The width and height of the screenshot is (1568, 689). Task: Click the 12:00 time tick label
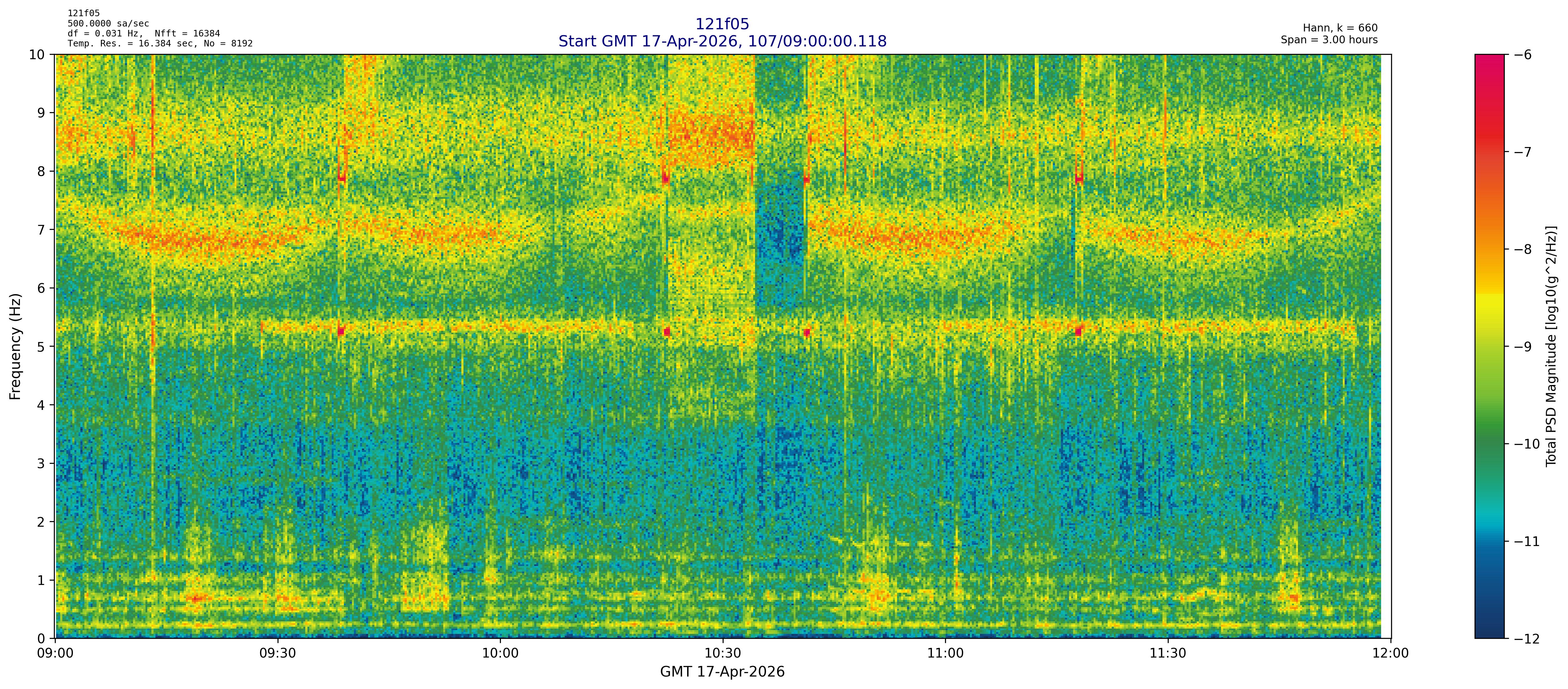pyautogui.click(x=1390, y=654)
